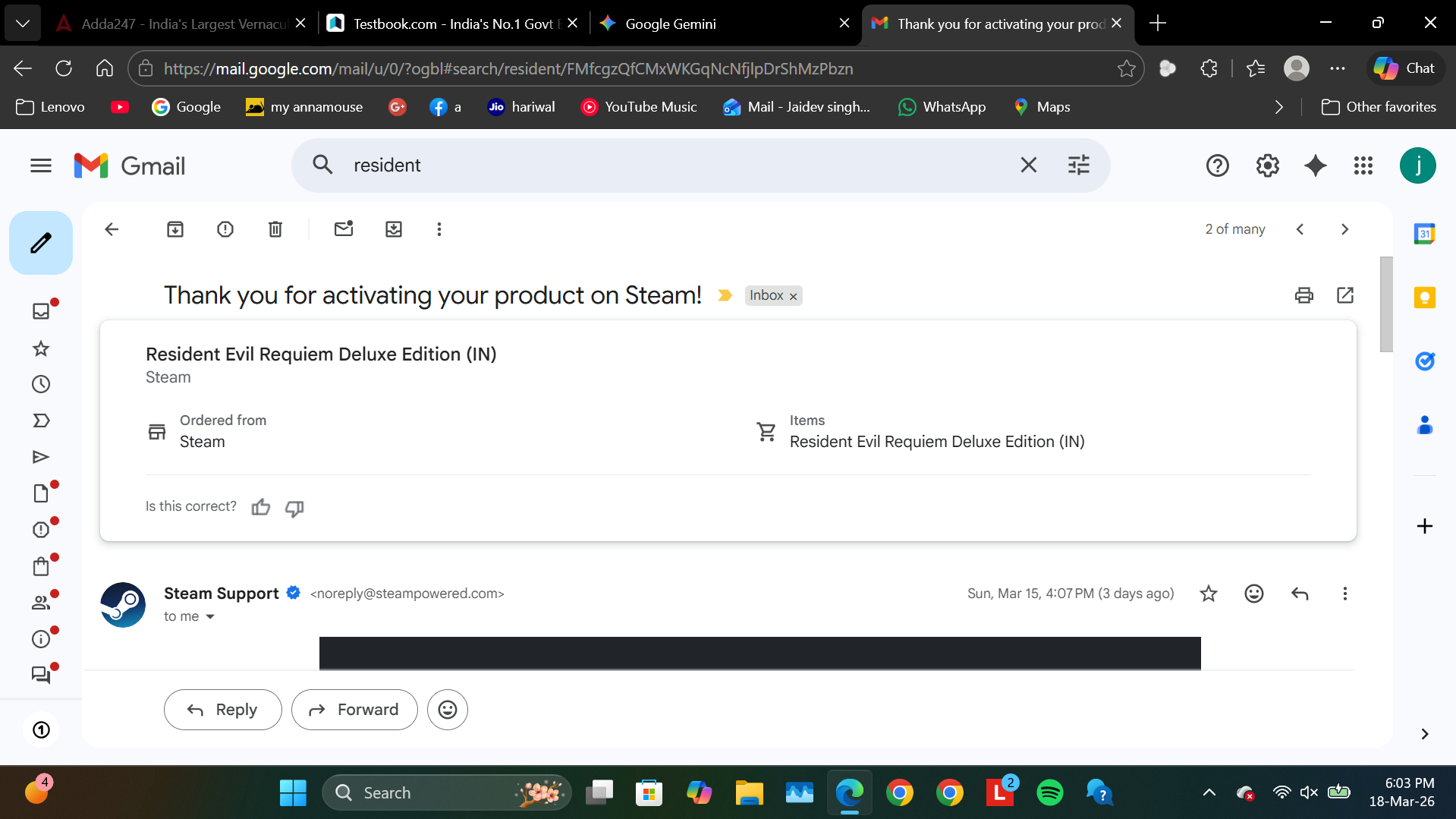
Task: Open the YouTube Music bookmark
Action: 639,107
